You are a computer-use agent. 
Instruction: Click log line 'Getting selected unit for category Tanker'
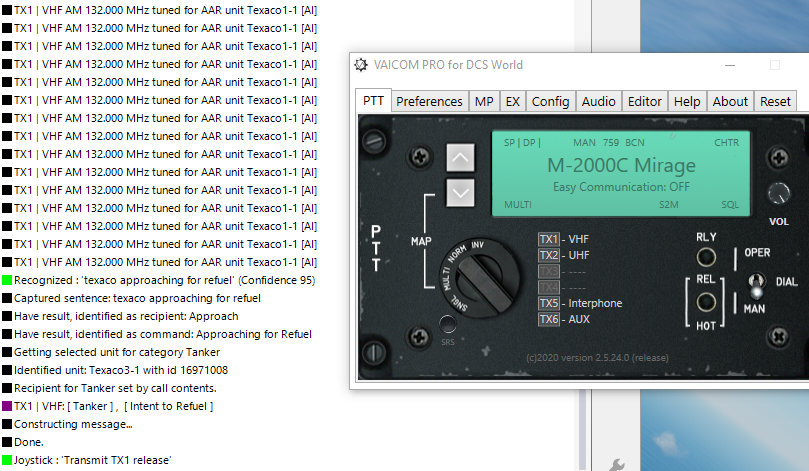click(x=117, y=352)
